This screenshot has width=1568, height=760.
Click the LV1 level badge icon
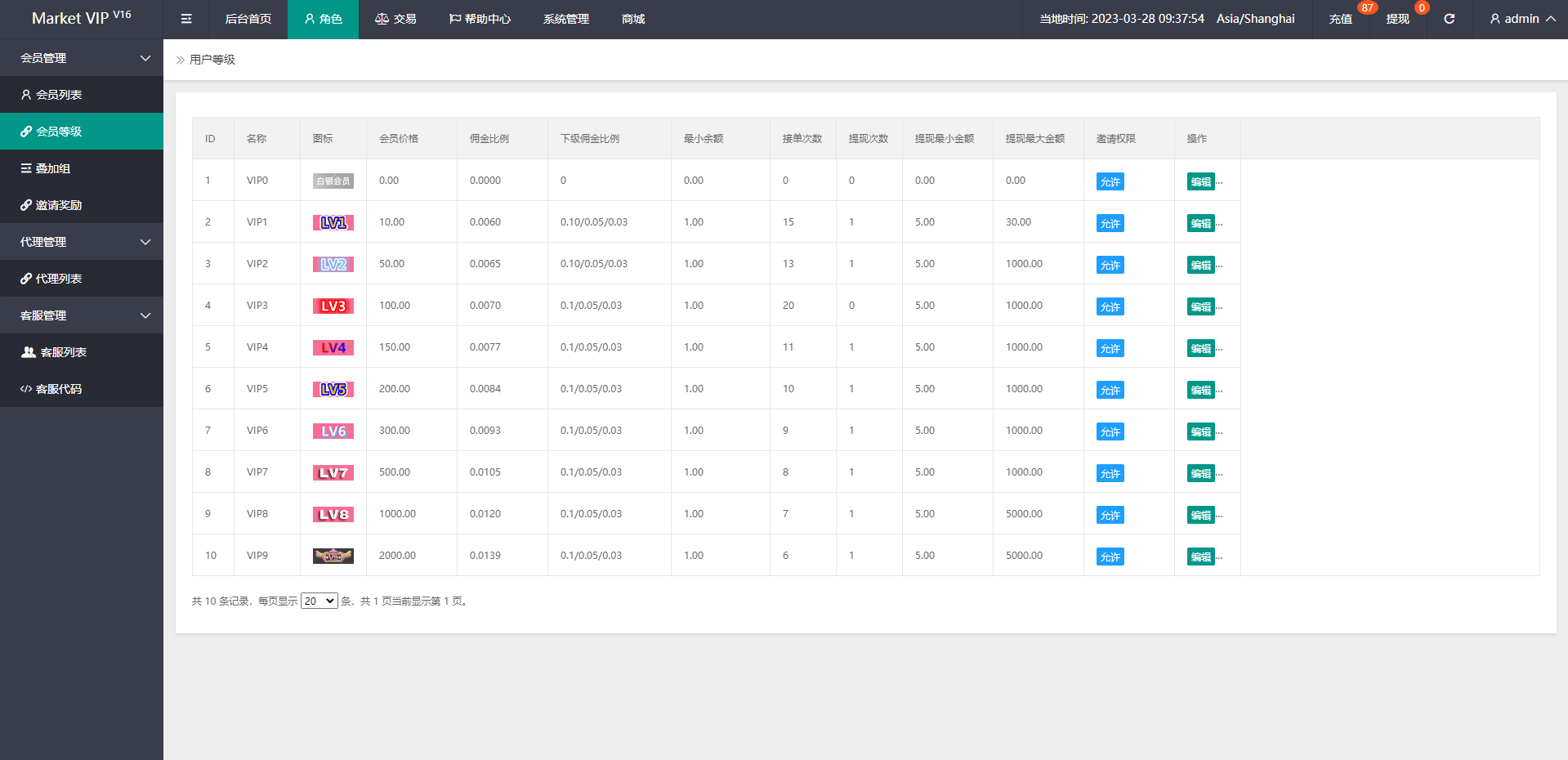(x=333, y=222)
